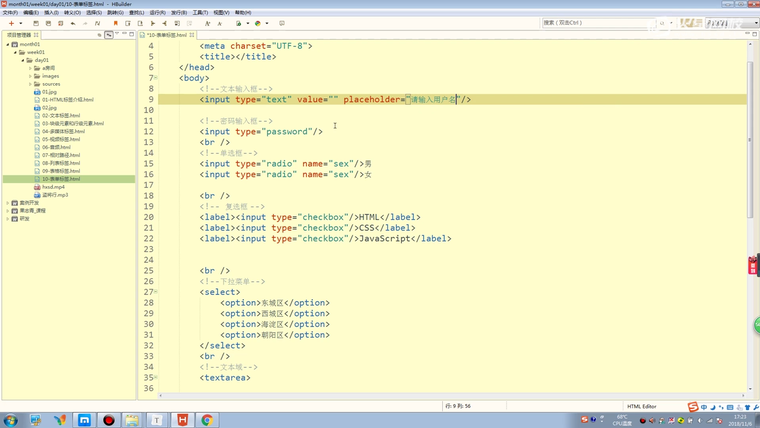This screenshot has height=428, width=760.
Task: Click the Windows Start button
Action: click(x=10, y=420)
